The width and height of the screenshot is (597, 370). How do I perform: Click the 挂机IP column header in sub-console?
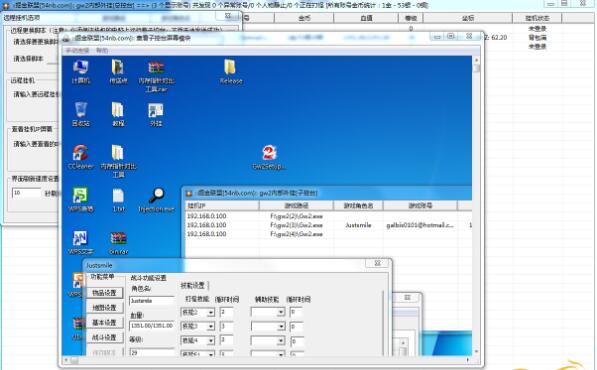click(x=222, y=206)
